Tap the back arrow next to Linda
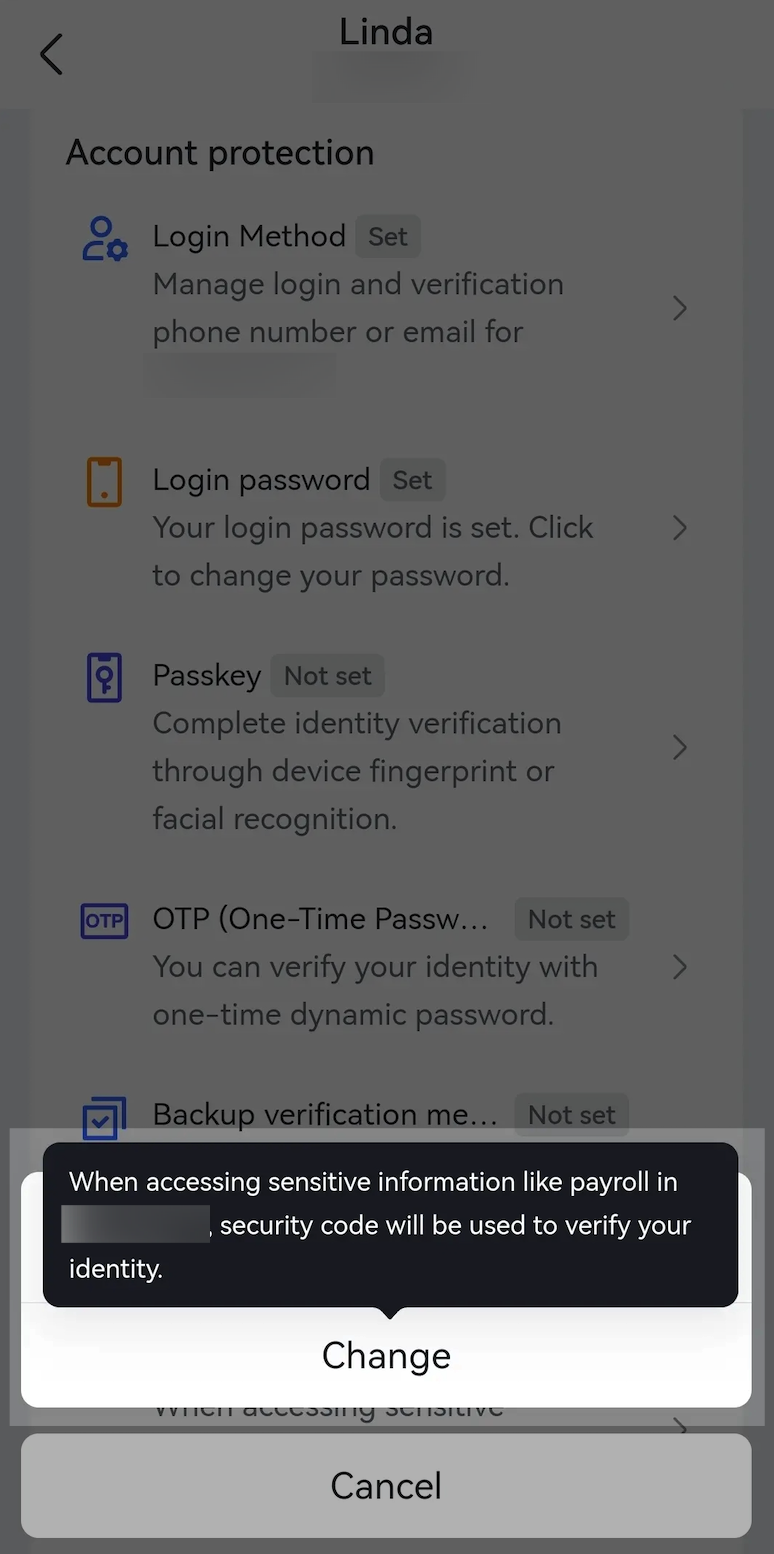Image resolution: width=774 pixels, height=1554 pixels. (x=50, y=54)
